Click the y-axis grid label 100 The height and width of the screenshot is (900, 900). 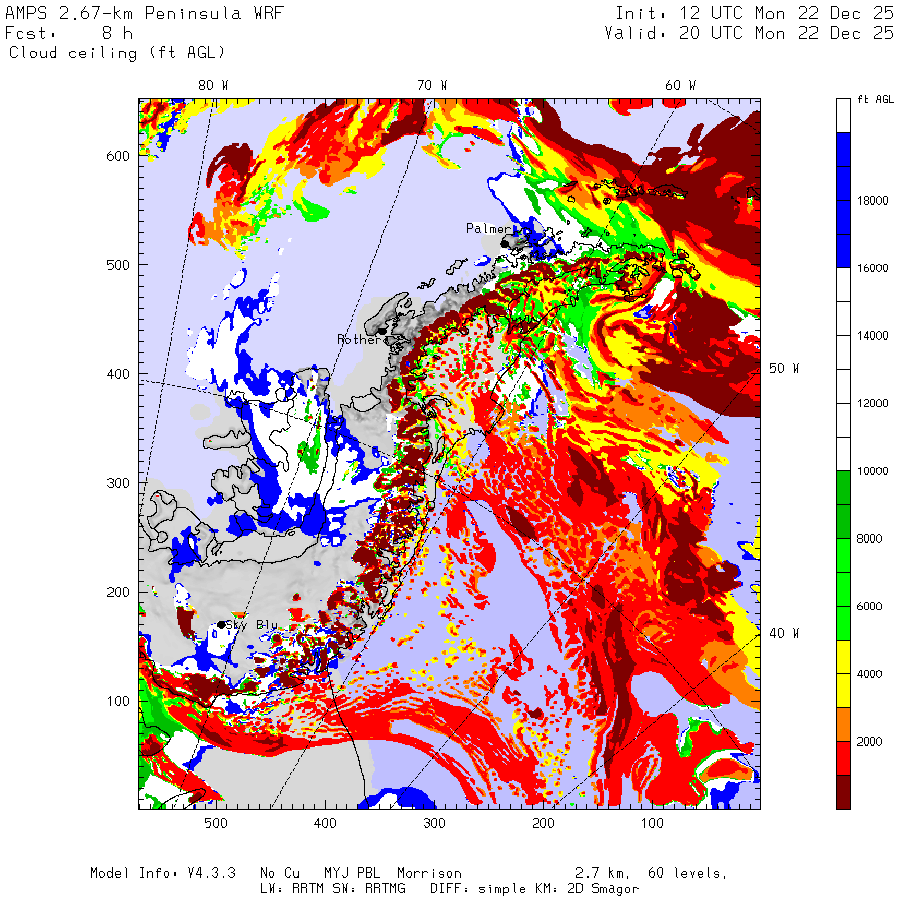pos(118,701)
